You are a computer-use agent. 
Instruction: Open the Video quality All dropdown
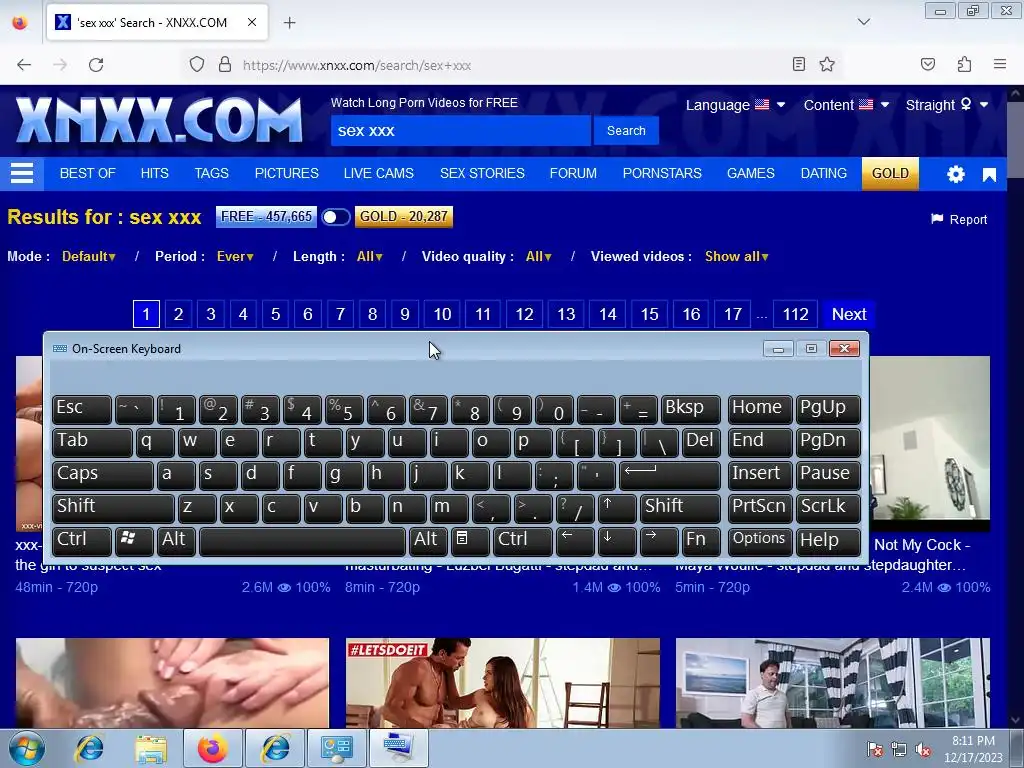[539, 257]
